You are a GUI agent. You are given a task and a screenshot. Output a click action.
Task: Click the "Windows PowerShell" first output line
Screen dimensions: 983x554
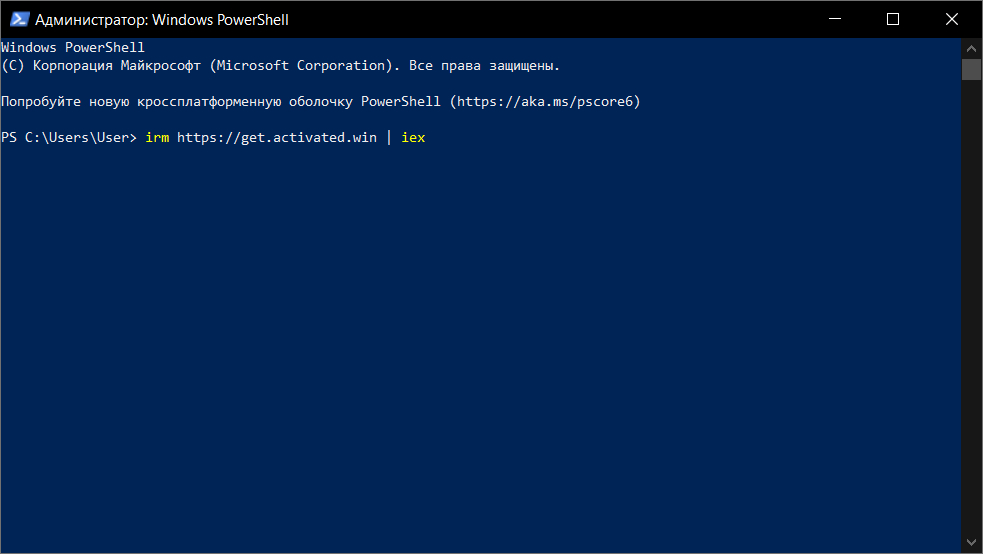(73, 48)
